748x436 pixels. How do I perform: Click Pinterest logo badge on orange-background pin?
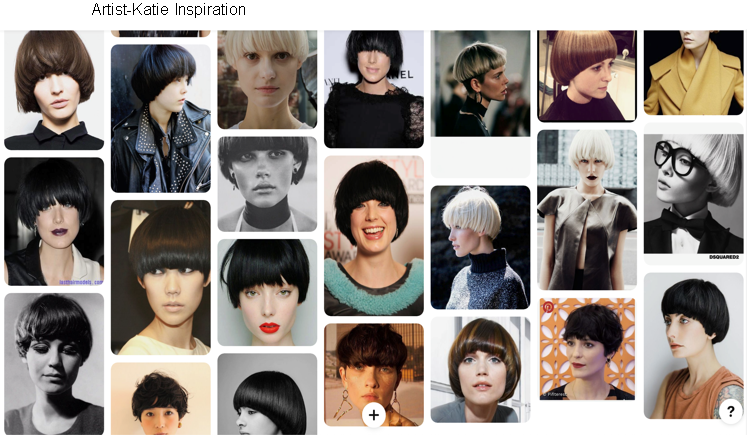coord(547,307)
